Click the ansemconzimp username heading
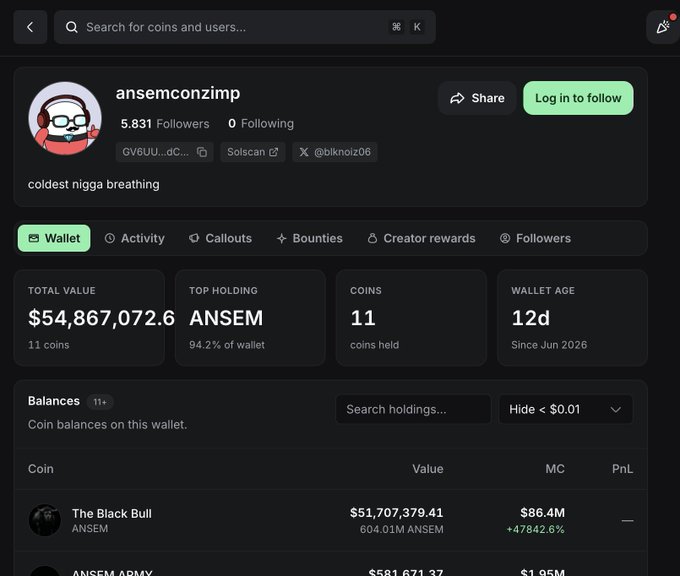The width and height of the screenshot is (680, 576). [178, 93]
